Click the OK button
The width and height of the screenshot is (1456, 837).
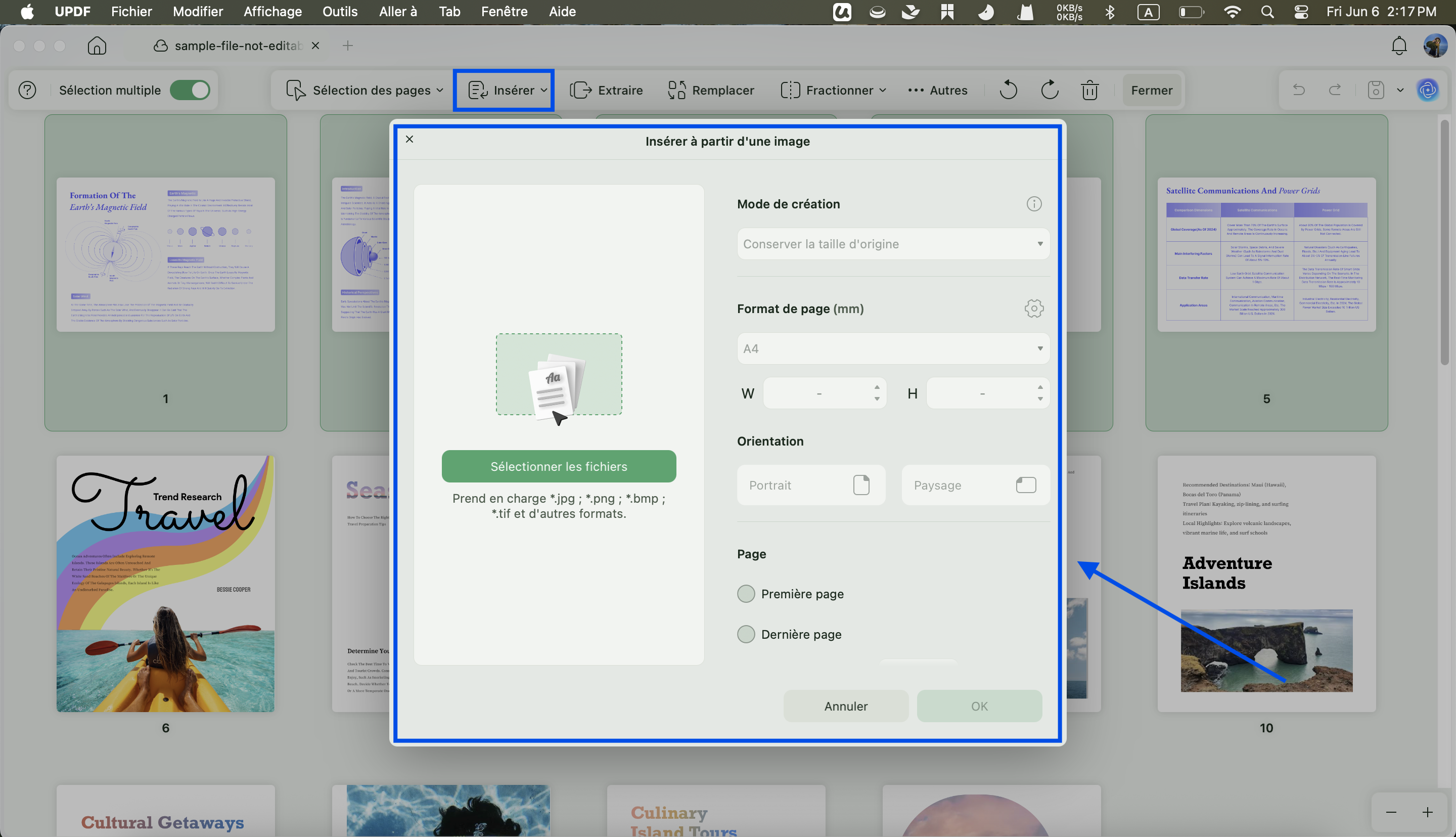979,706
